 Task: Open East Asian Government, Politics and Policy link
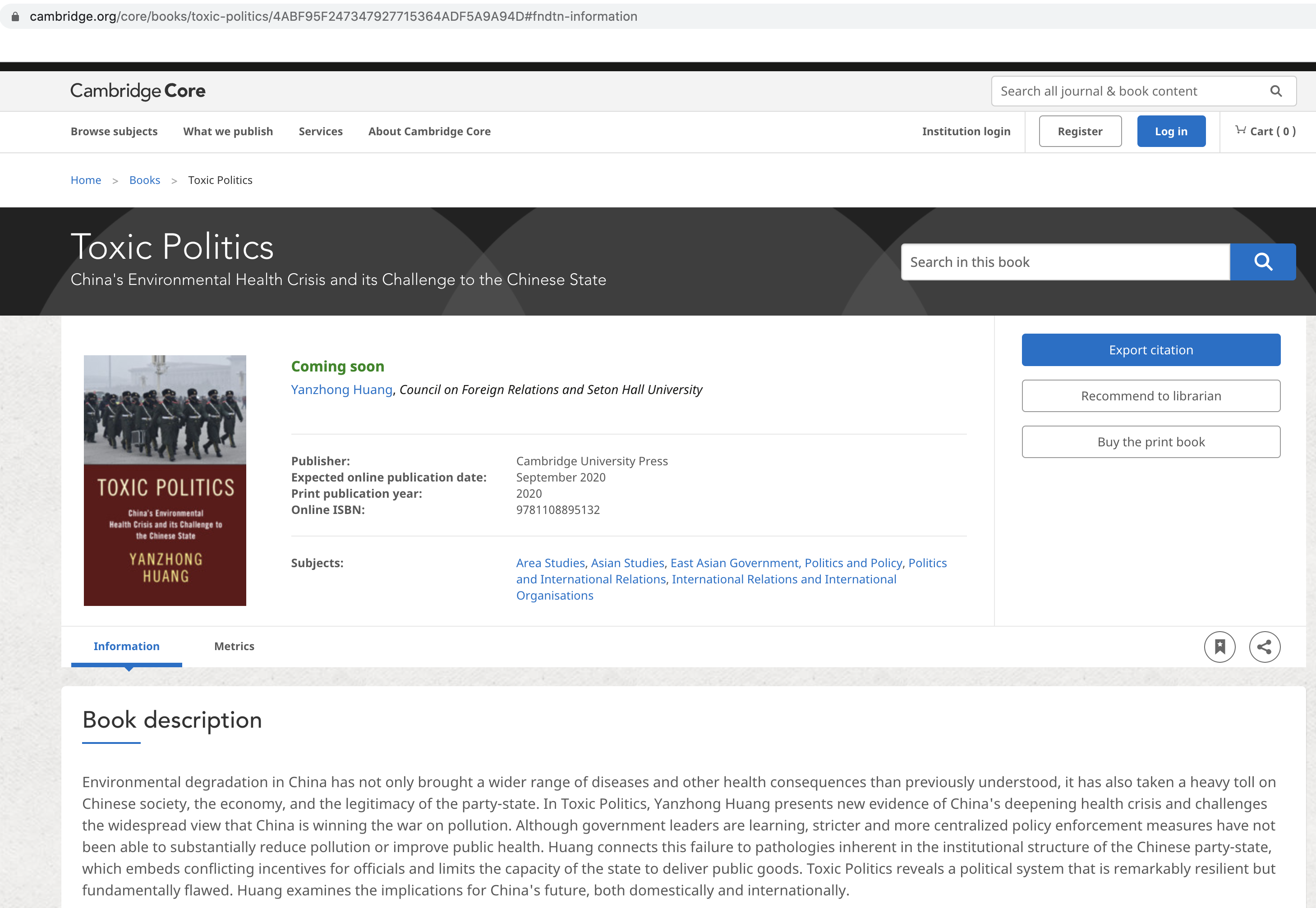pyautogui.click(x=786, y=563)
